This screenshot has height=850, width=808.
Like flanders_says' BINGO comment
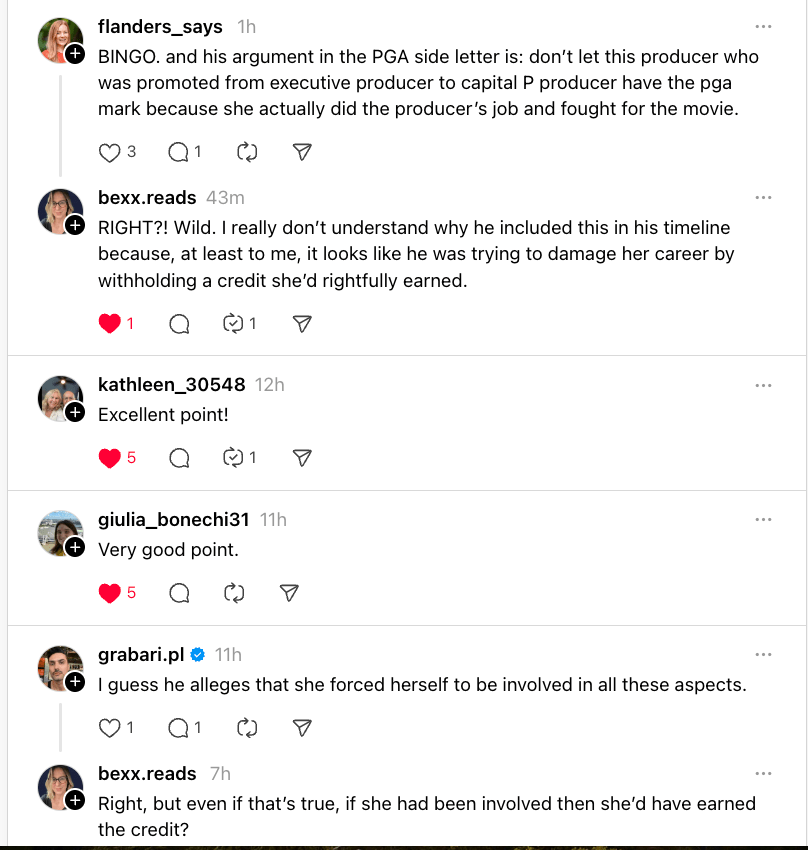click(109, 152)
